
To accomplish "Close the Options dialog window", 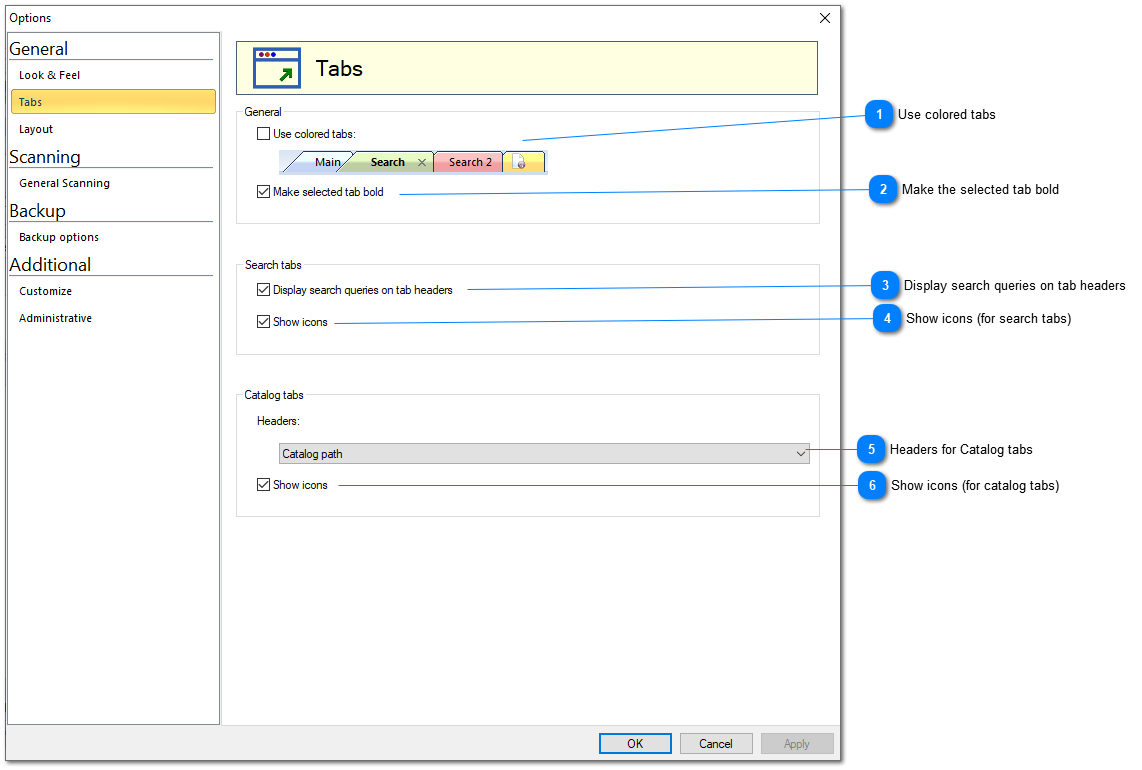I will tap(825, 18).
